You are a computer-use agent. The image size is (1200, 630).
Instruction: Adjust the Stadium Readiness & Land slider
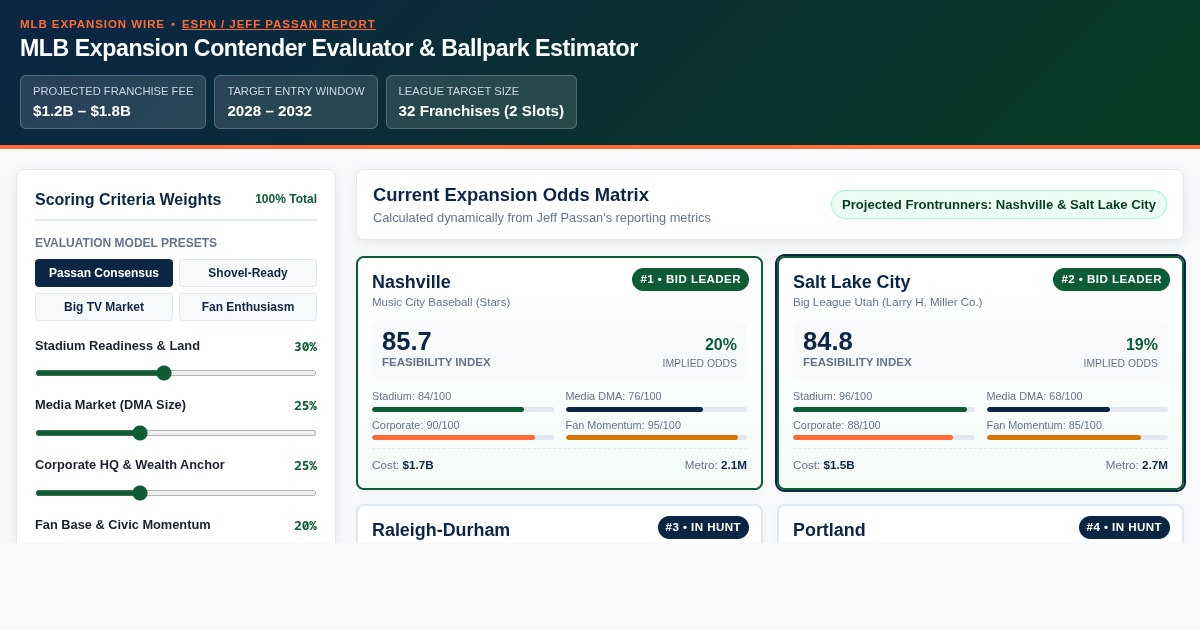pyautogui.click(x=176, y=373)
